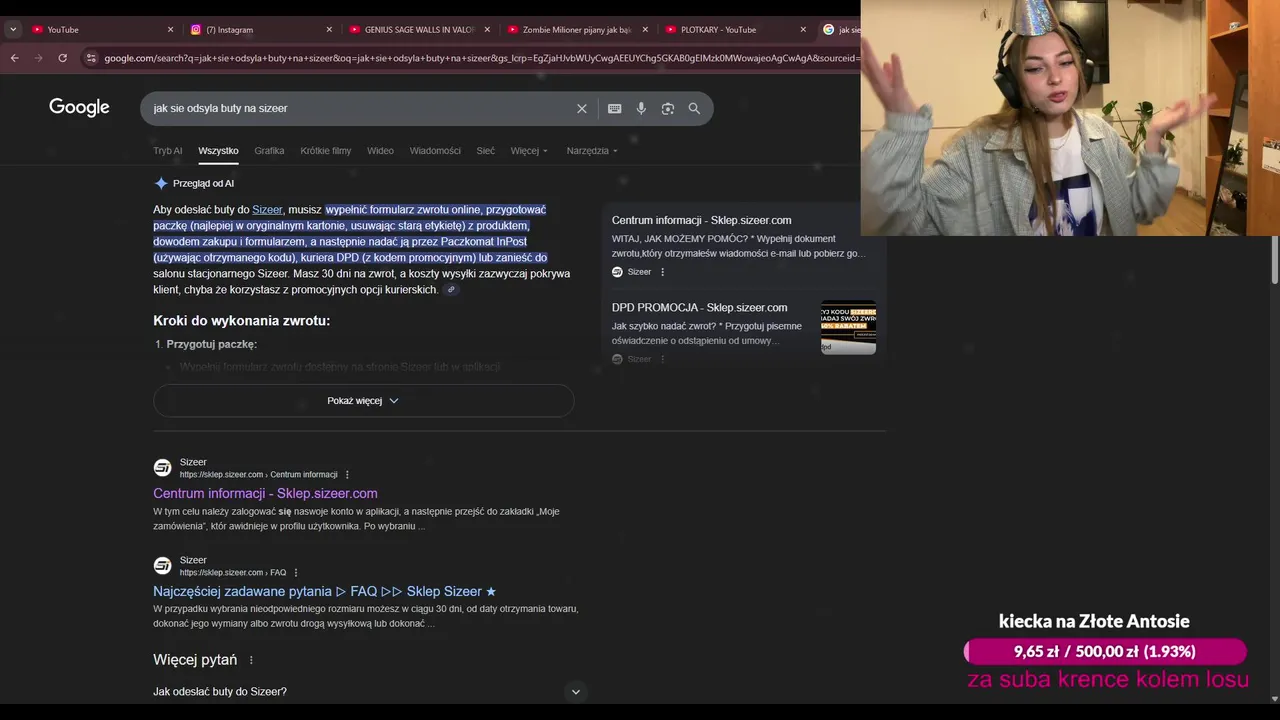Close the YouTube browser tab
Image resolution: width=1280 pixels, height=720 pixels.
tap(170, 29)
